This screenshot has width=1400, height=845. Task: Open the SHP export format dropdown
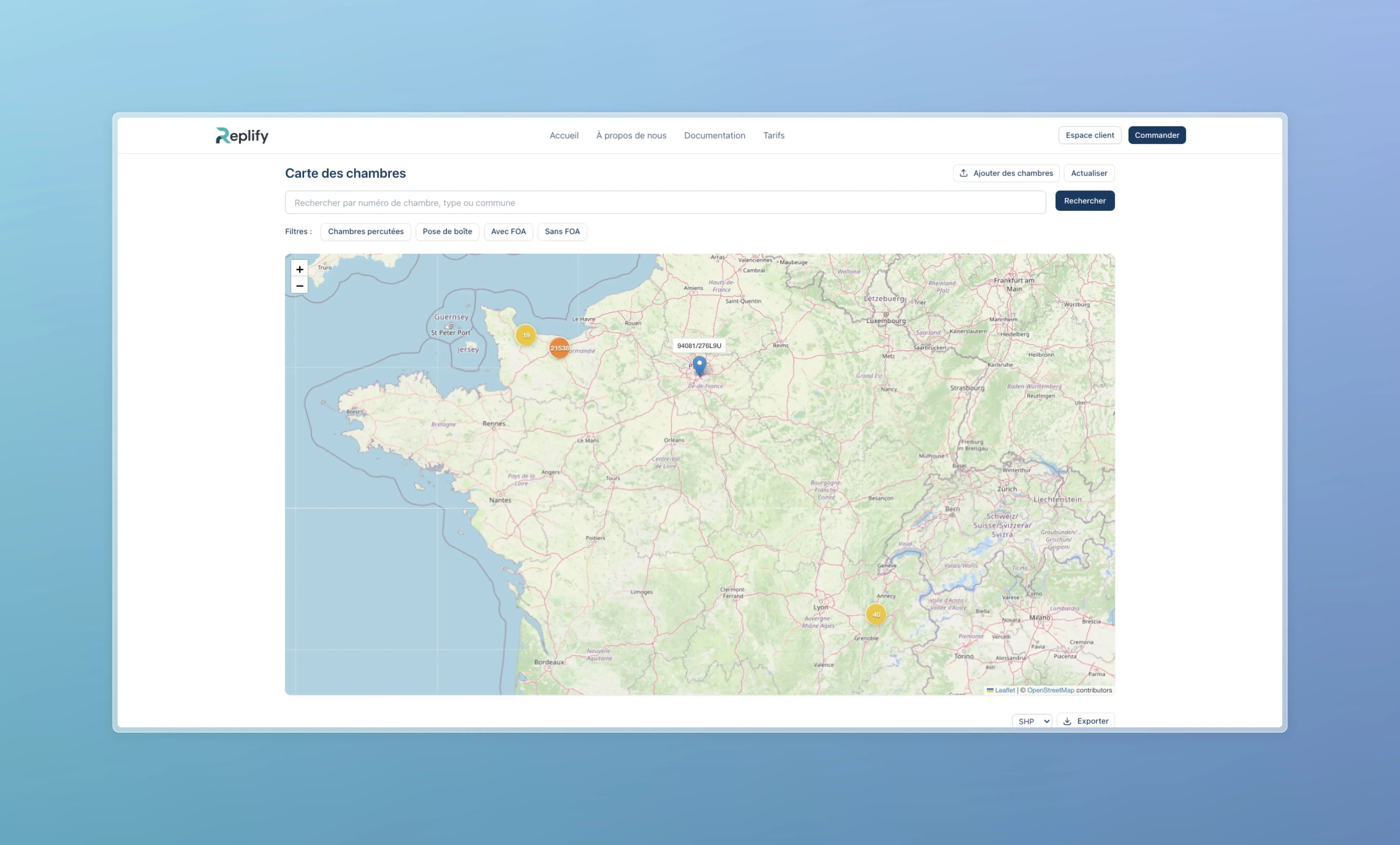(1032, 721)
